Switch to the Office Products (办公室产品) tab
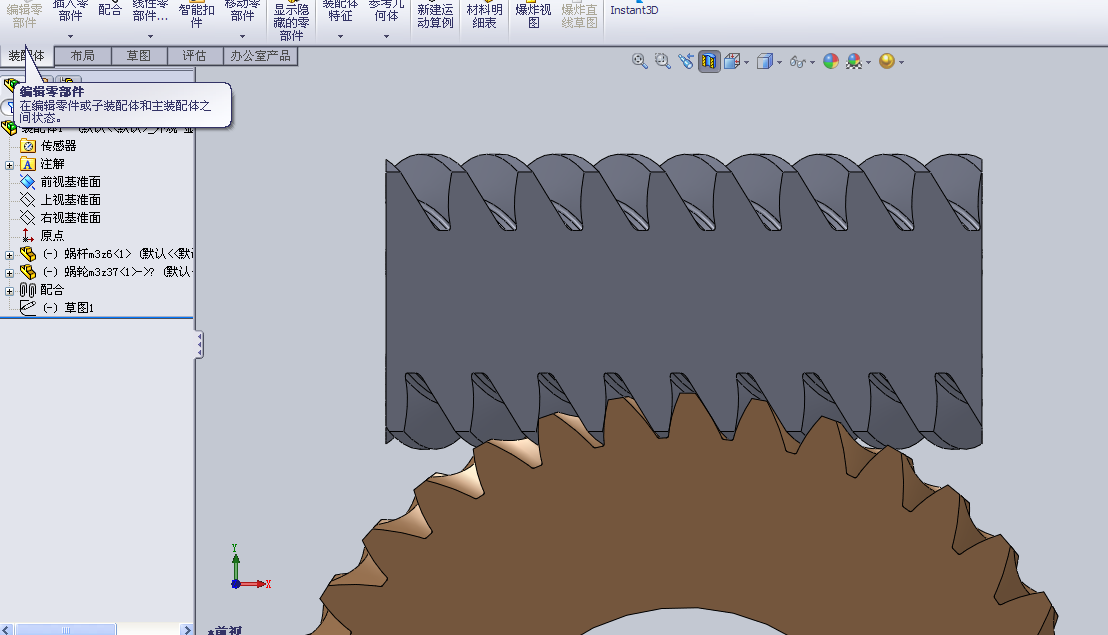 click(x=260, y=56)
